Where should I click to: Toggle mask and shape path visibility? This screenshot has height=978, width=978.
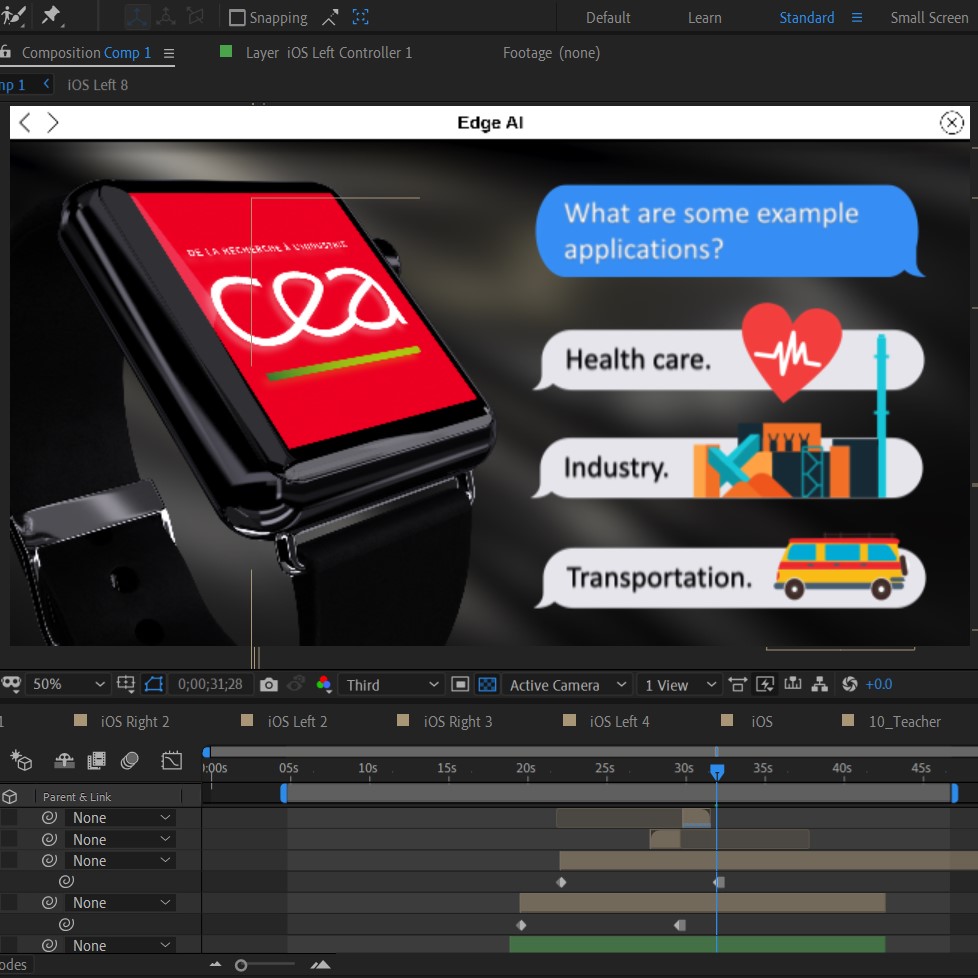153,684
